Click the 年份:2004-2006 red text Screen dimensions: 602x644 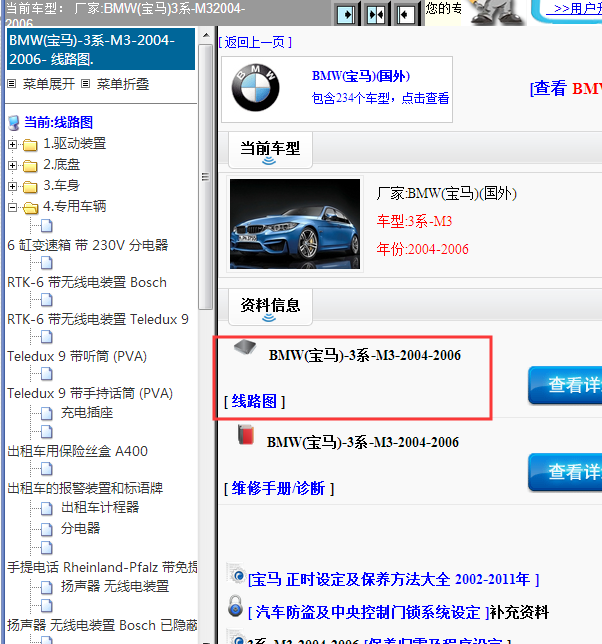[x=423, y=249]
